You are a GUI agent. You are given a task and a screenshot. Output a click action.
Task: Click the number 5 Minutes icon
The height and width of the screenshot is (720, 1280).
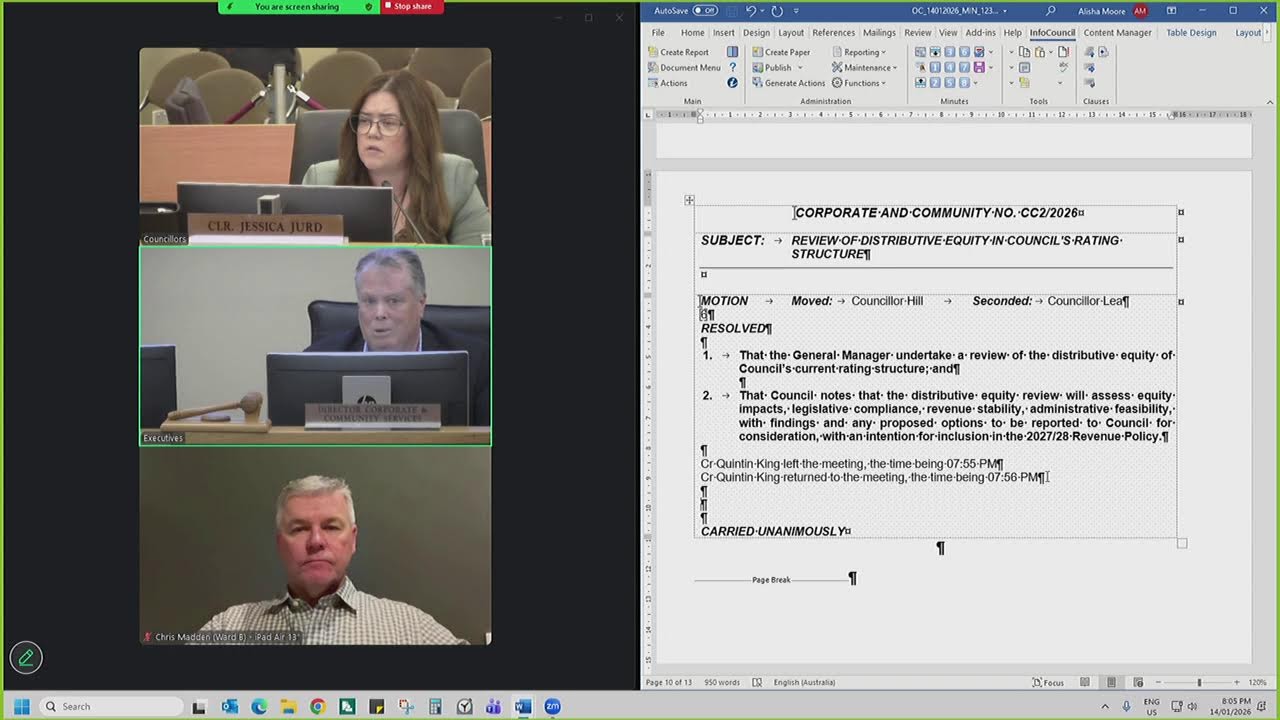[949, 83]
